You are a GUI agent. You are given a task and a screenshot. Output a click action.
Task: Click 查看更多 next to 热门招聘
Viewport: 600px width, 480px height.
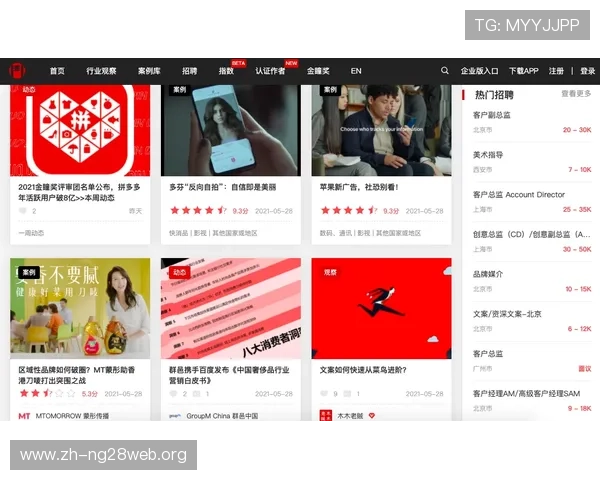(576, 93)
